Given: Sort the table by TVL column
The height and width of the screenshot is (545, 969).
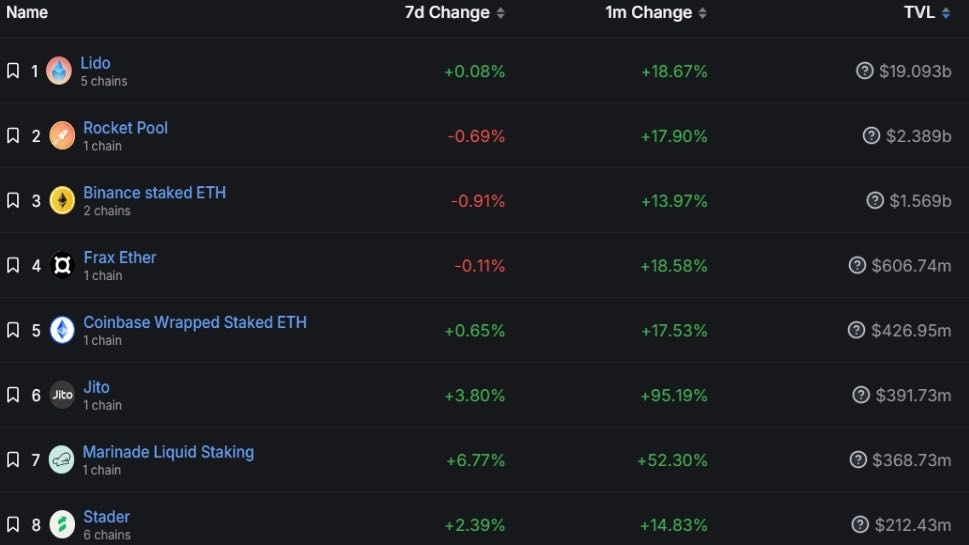Looking at the screenshot, I should [927, 12].
